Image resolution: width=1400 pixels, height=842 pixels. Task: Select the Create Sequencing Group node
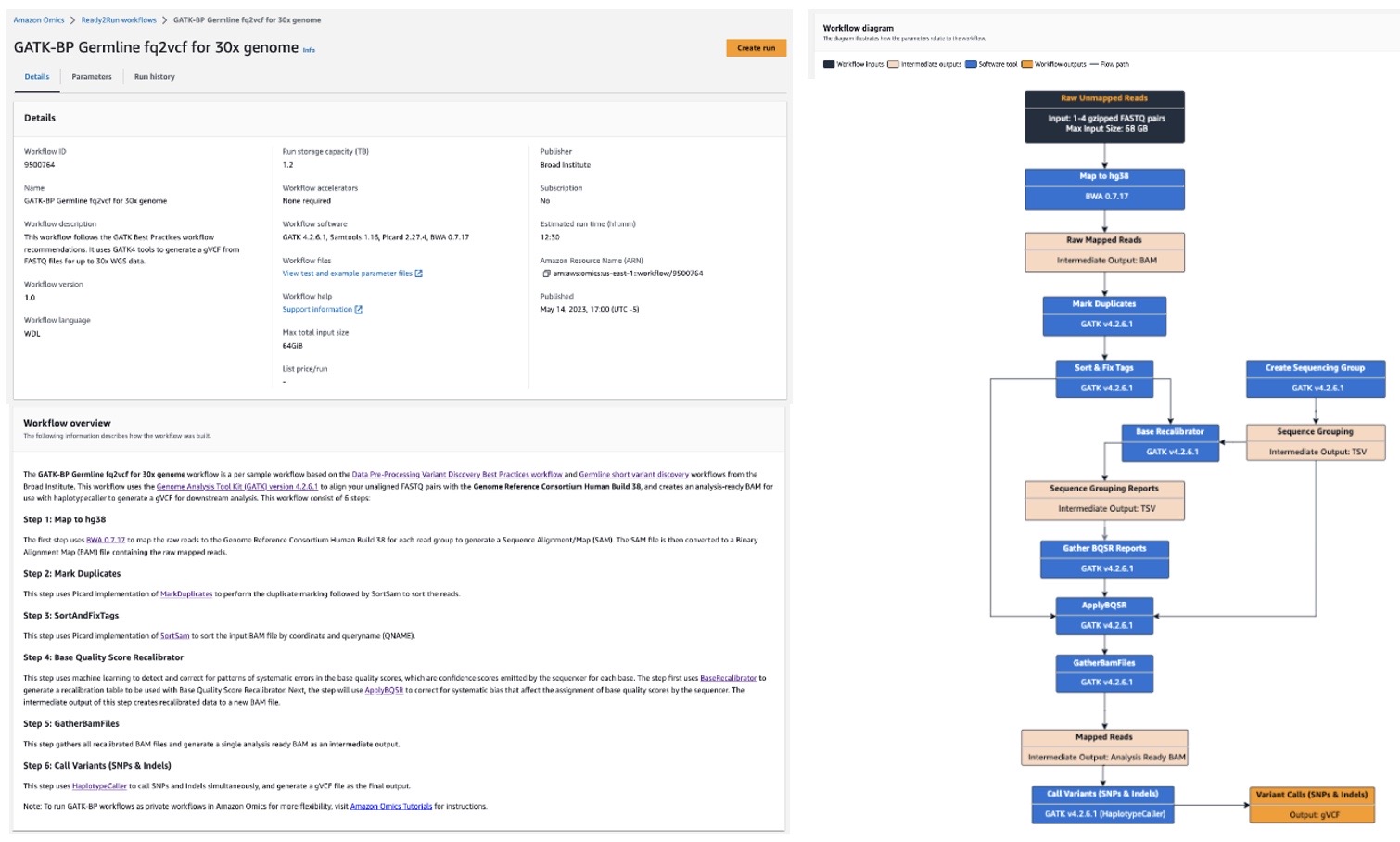(1315, 379)
